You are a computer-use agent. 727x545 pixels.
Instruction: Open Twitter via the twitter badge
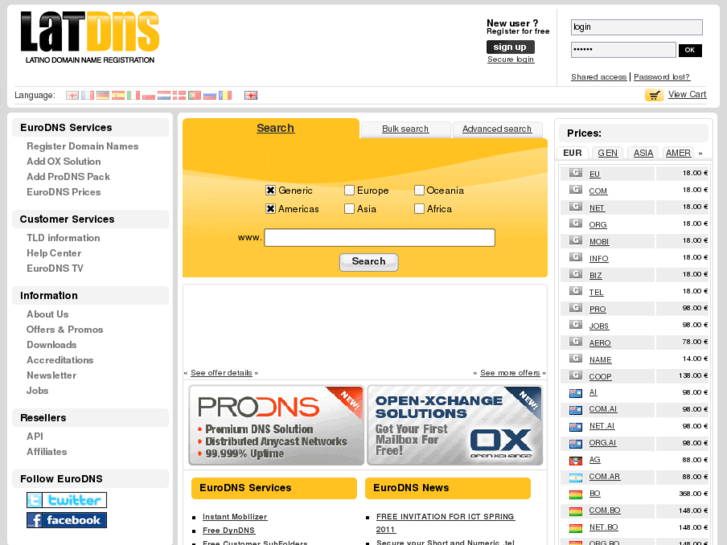pyautogui.click(x=66, y=500)
